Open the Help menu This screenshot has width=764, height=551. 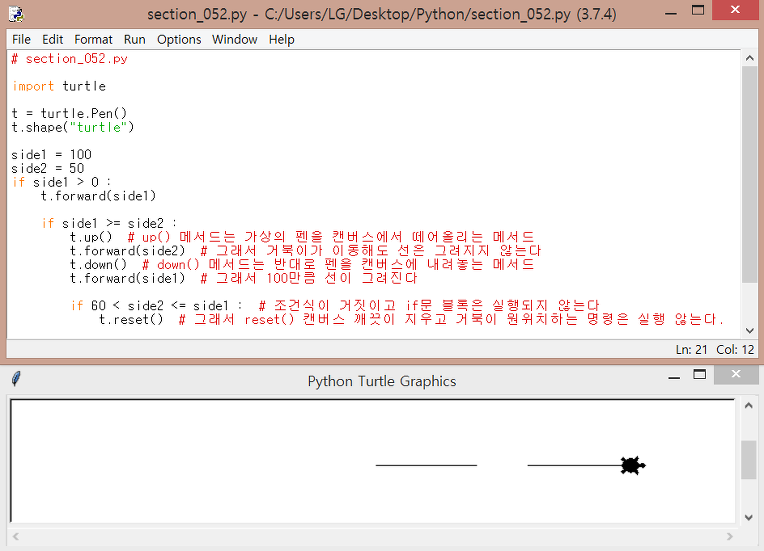pyautogui.click(x=281, y=39)
